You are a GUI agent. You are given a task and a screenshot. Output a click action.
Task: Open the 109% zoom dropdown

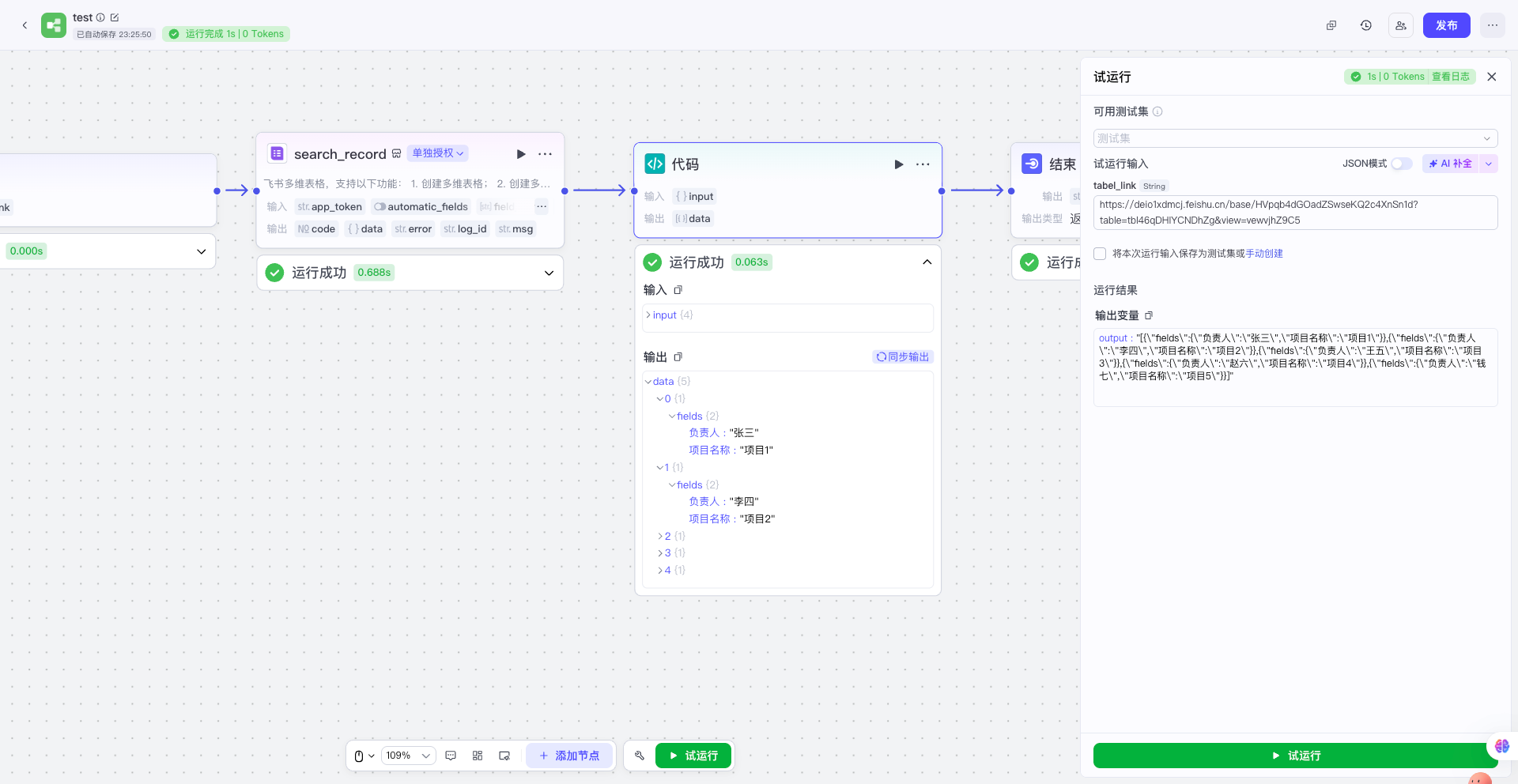[408, 756]
